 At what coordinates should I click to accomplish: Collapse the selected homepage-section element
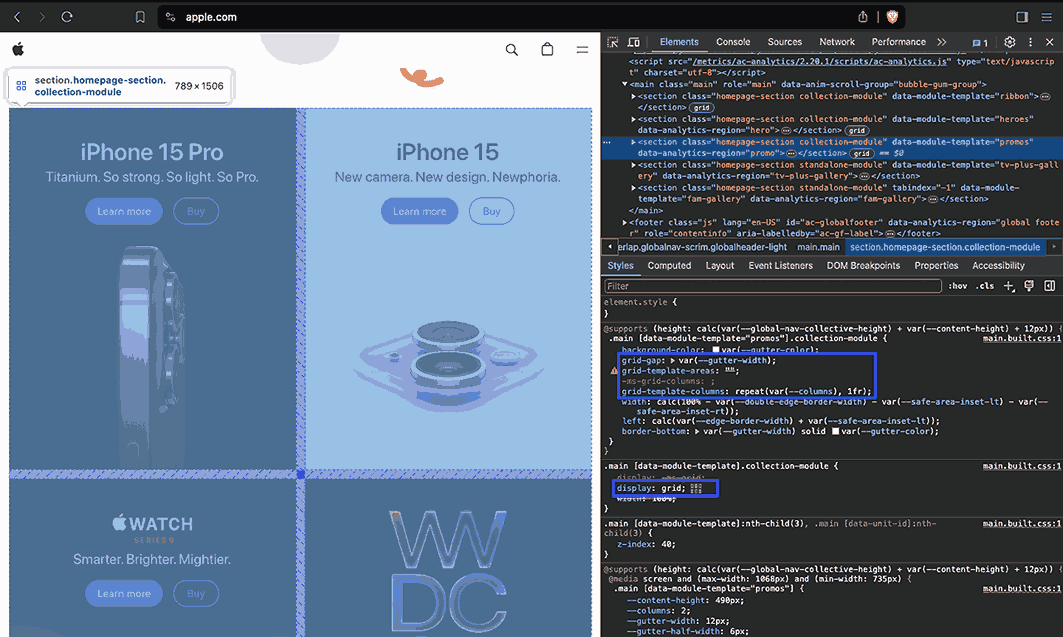coord(633,141)
